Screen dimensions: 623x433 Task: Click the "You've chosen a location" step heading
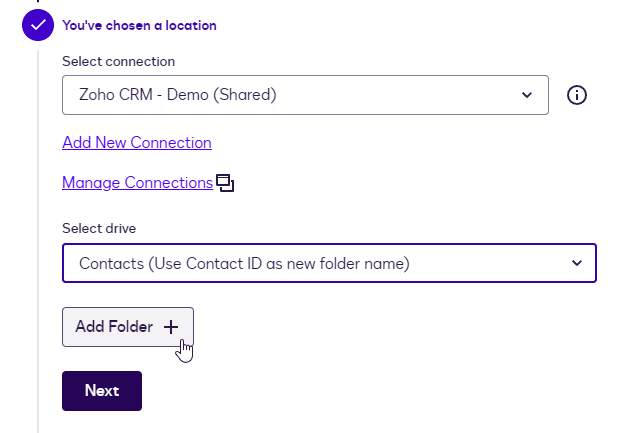(139, 25)
